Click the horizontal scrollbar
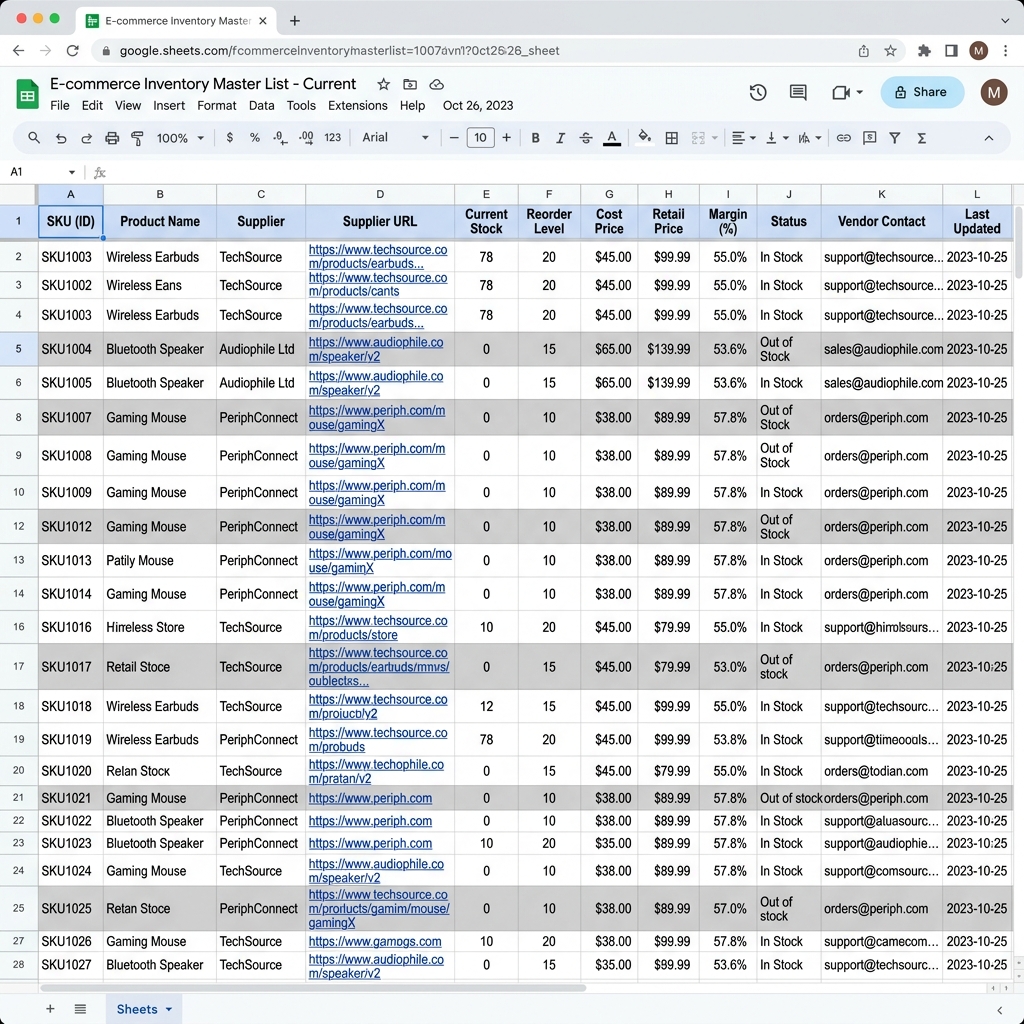This screenshot has height=1024, width=1024. (x=313, y=988)
